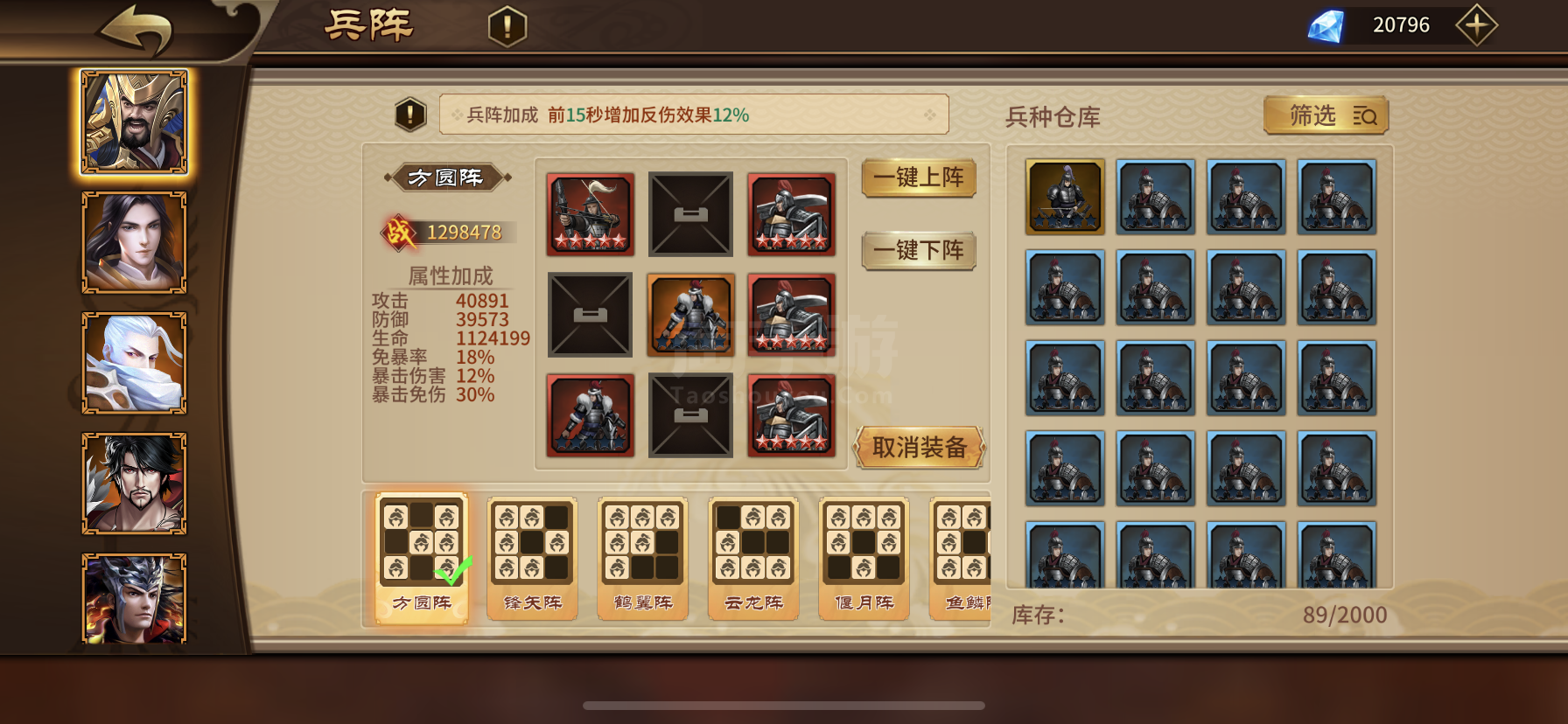Select the orange soldier in center slot

tap(691, 315)
